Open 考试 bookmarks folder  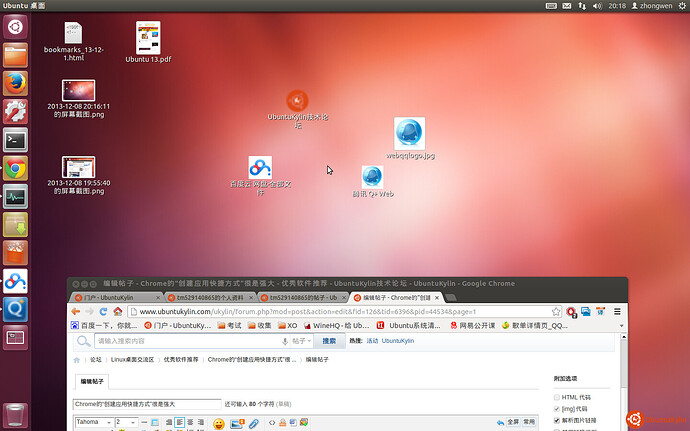click(230, 326)
